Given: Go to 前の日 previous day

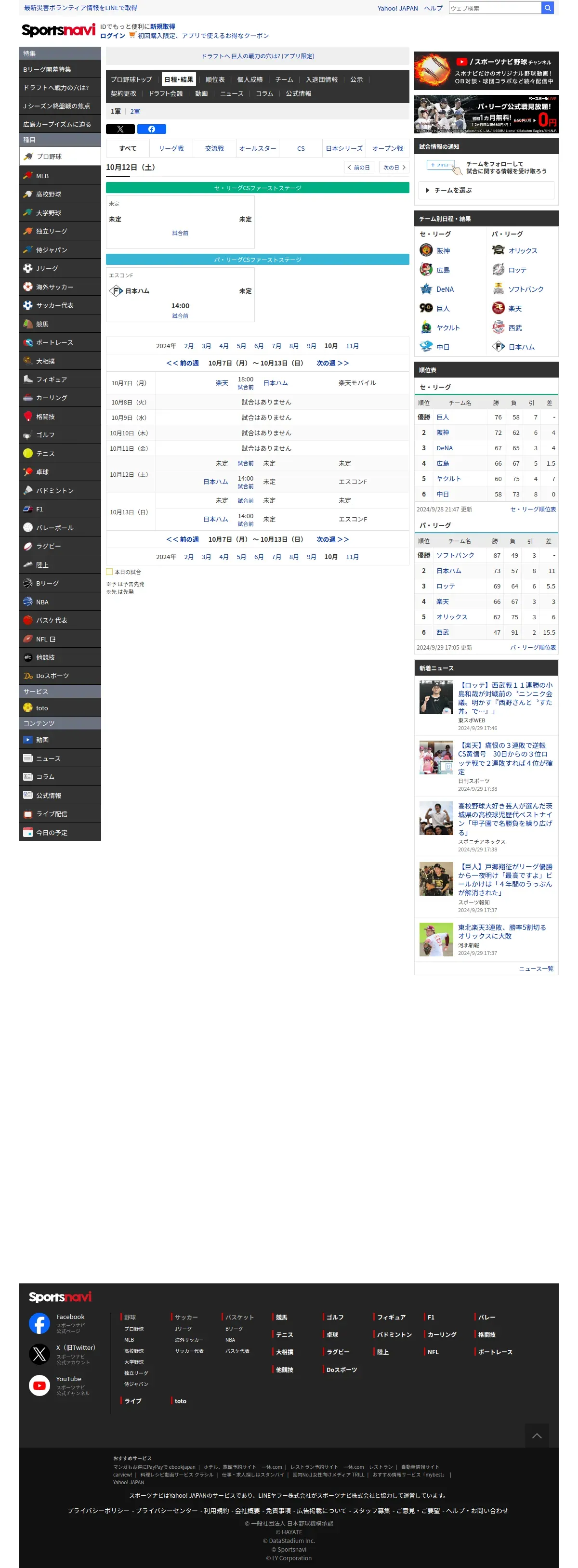Looking at the screenshot, I should tap(359, 168).
